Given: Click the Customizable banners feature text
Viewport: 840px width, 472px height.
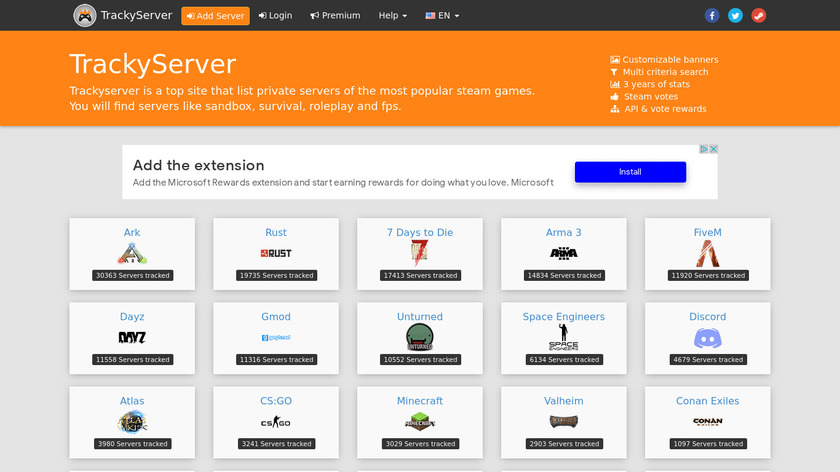Looking at the screenshot, I should point(670,59).
